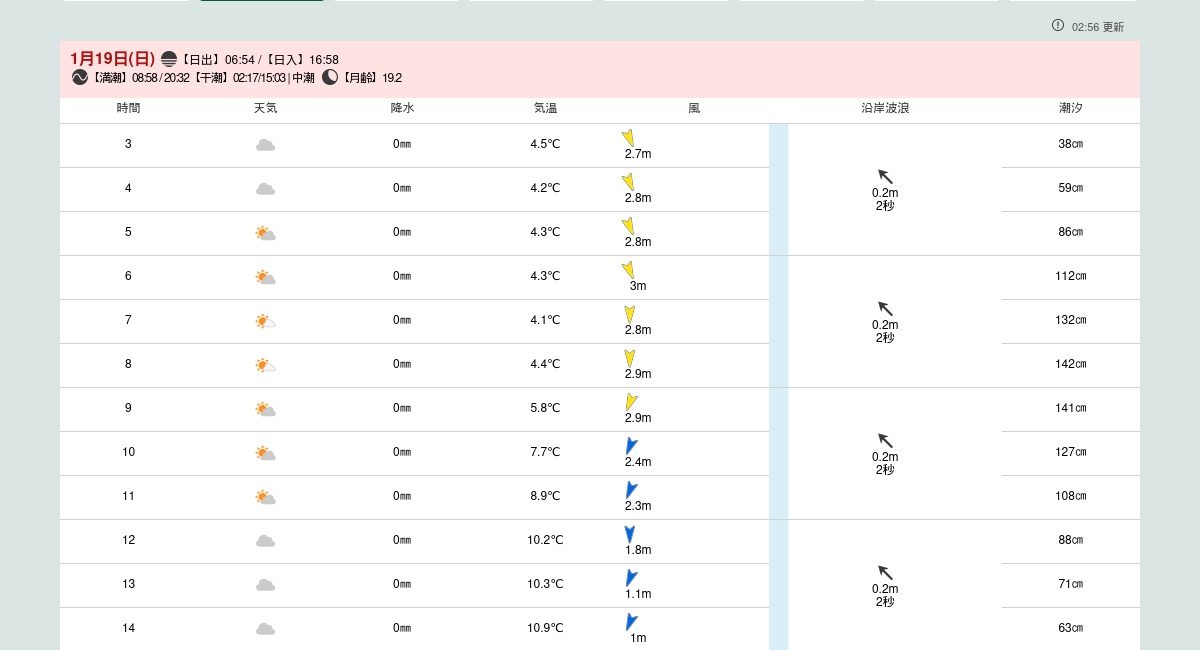
Task: Select the 1月19日(日) date heading
Action: (112, 59)
